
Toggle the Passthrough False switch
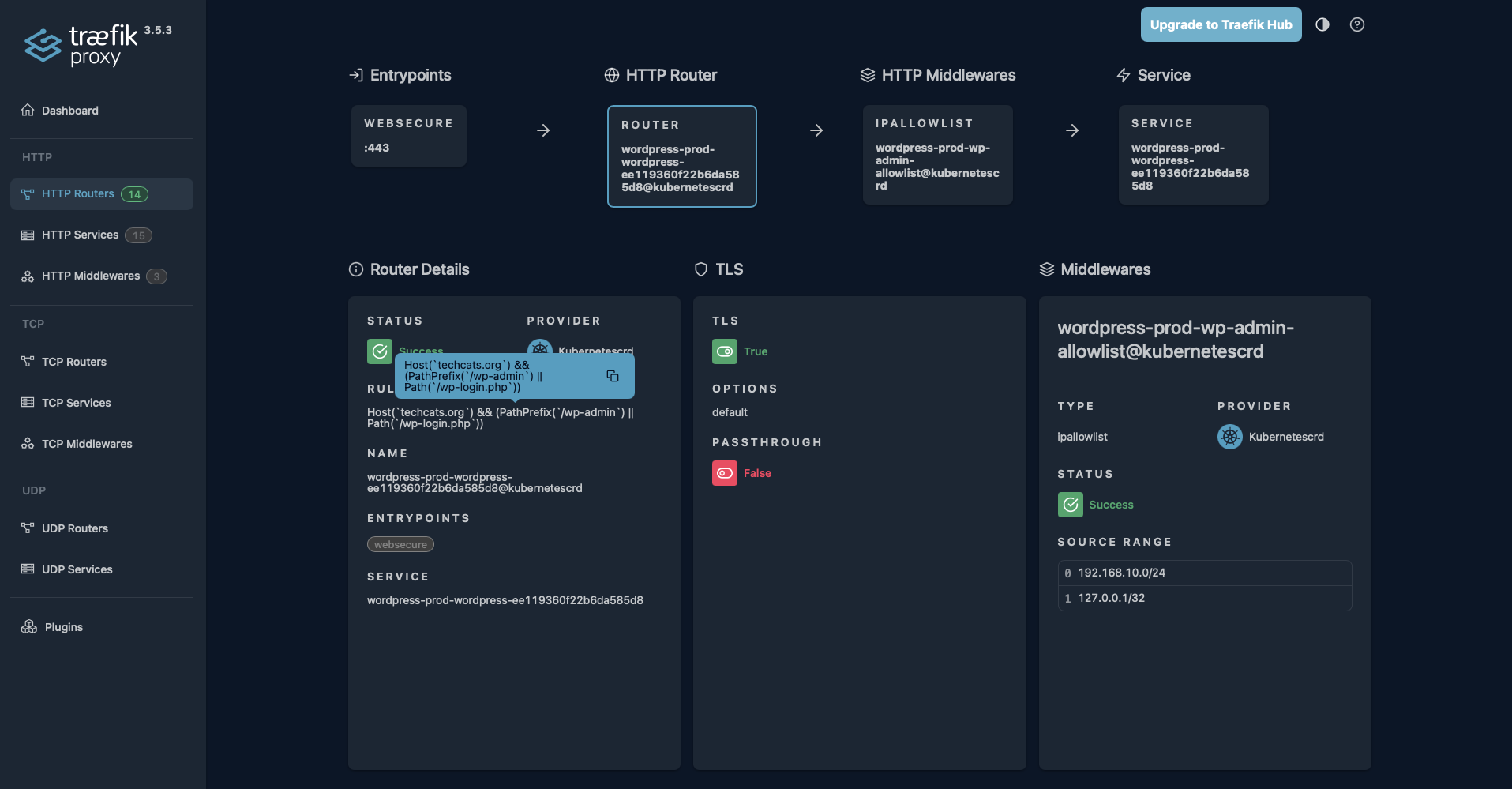(724, 473)
